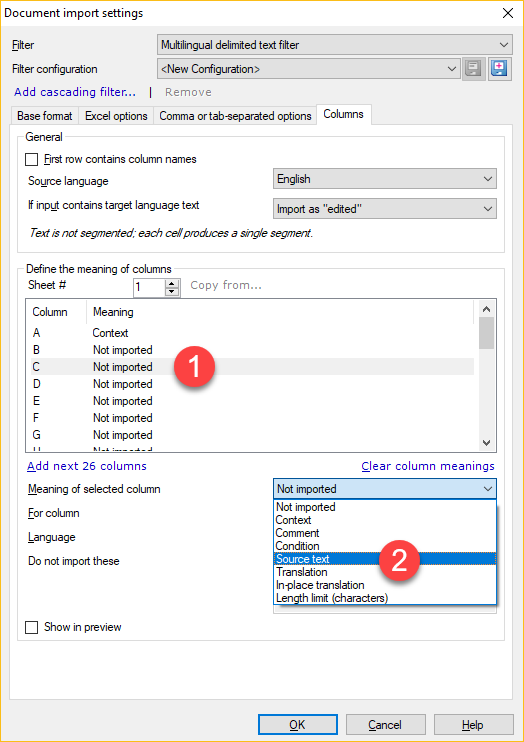Check the Show in preview box
524x742 pixels.
[31, 627]
